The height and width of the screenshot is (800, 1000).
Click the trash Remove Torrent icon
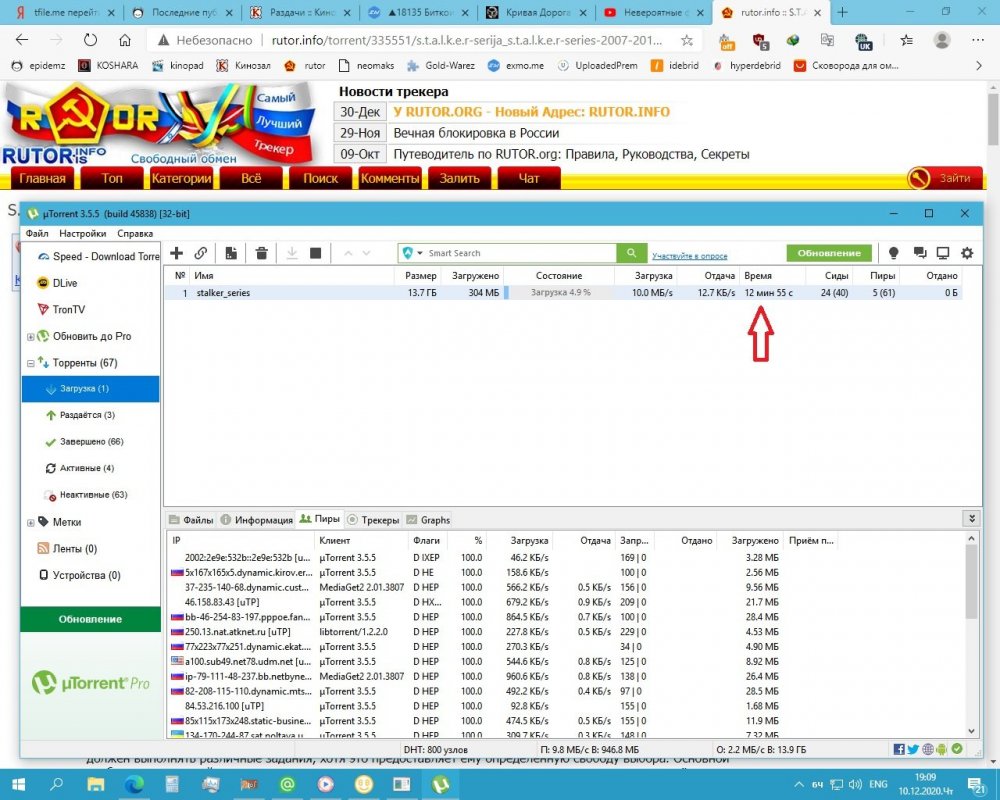(261, 254)
